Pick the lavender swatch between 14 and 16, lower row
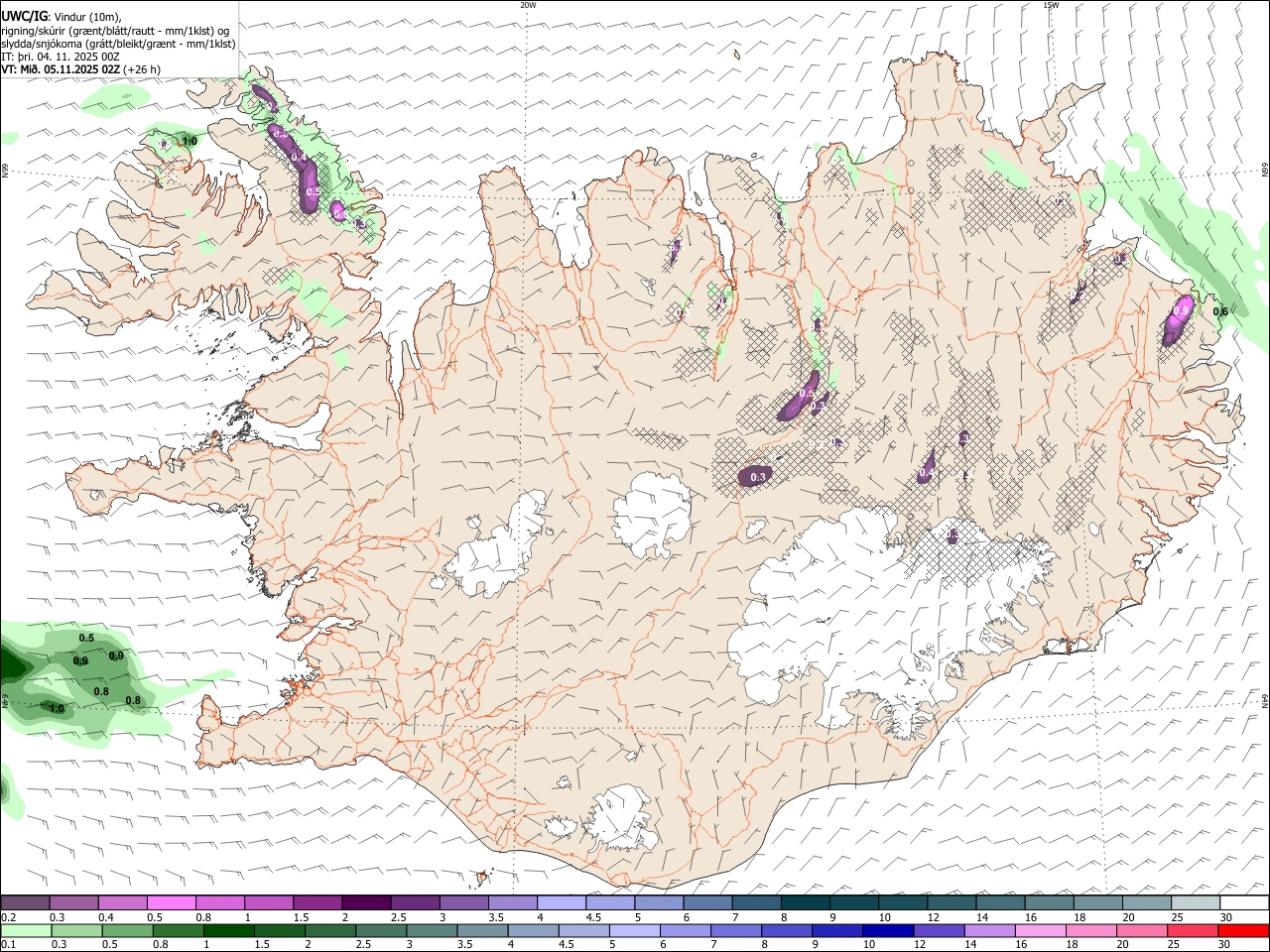This screenshot has width=1270, height=952. 990,931
